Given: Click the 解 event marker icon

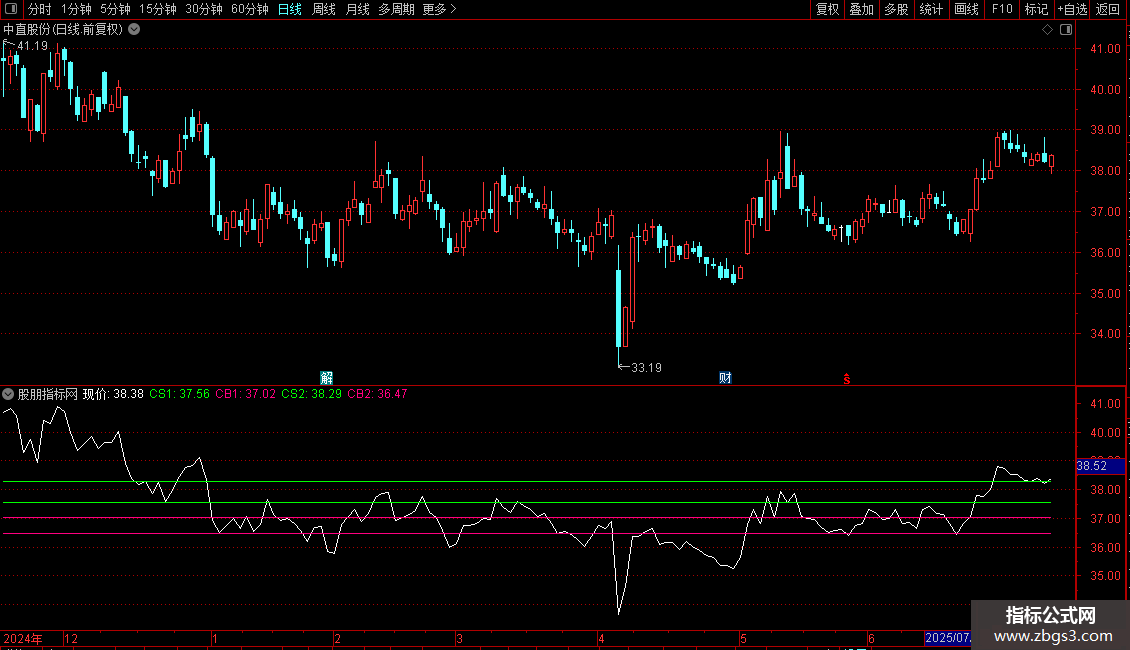Looking at the screenshot, I should pos(326,378).
